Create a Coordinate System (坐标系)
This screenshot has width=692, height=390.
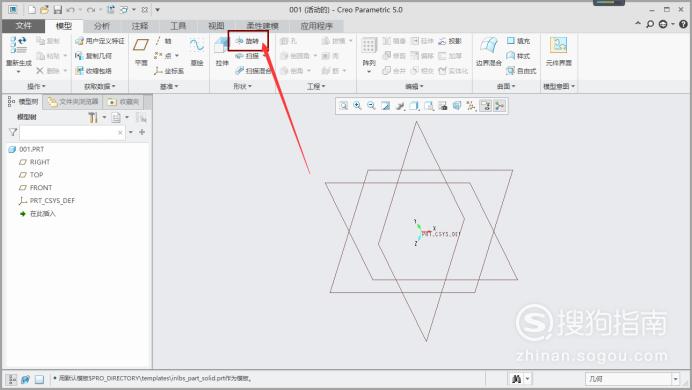pyautogui.click(x=169, y=71)
